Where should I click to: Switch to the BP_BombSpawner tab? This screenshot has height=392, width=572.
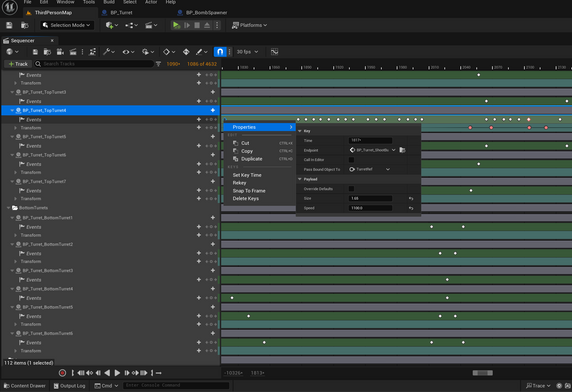[202, 12]
